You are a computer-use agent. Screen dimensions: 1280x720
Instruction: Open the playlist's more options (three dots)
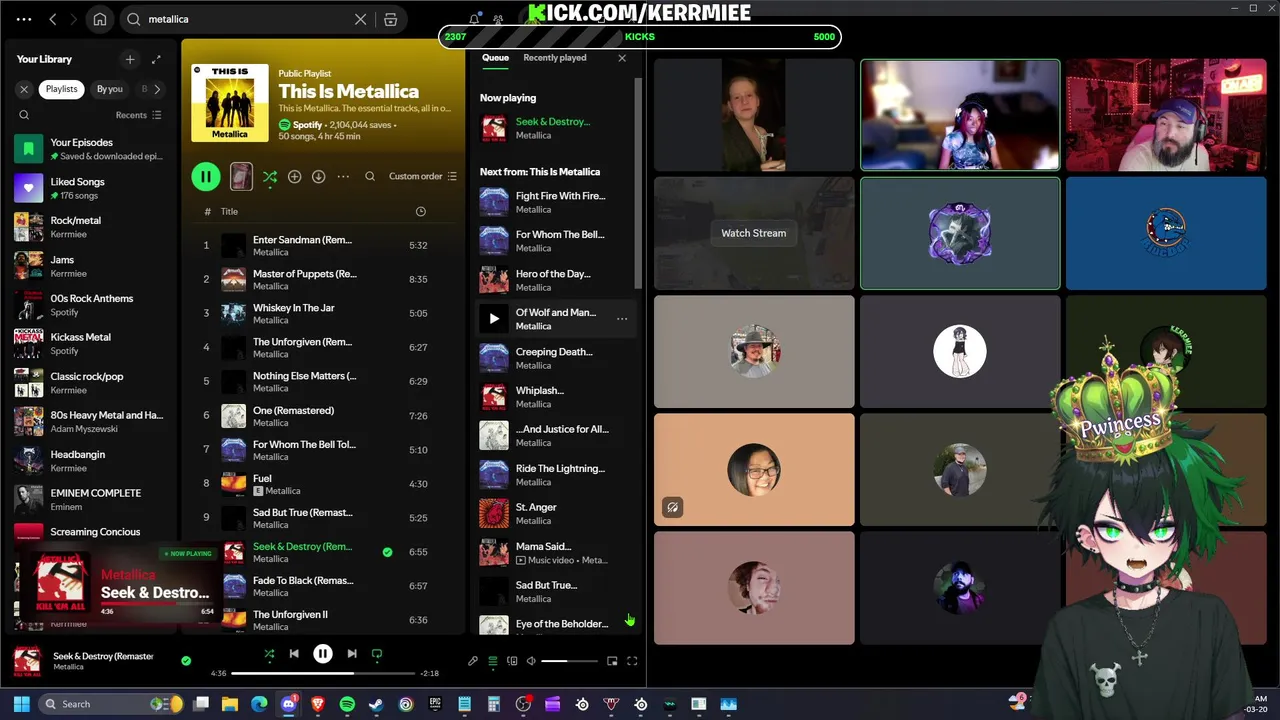pyautogui.click(x=343, y=177)
